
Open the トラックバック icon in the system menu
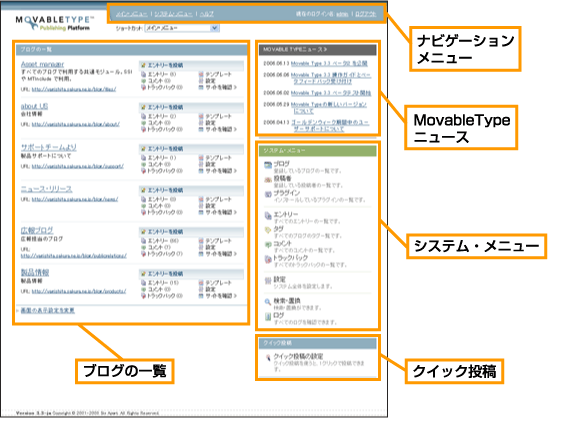click(268, 259)
